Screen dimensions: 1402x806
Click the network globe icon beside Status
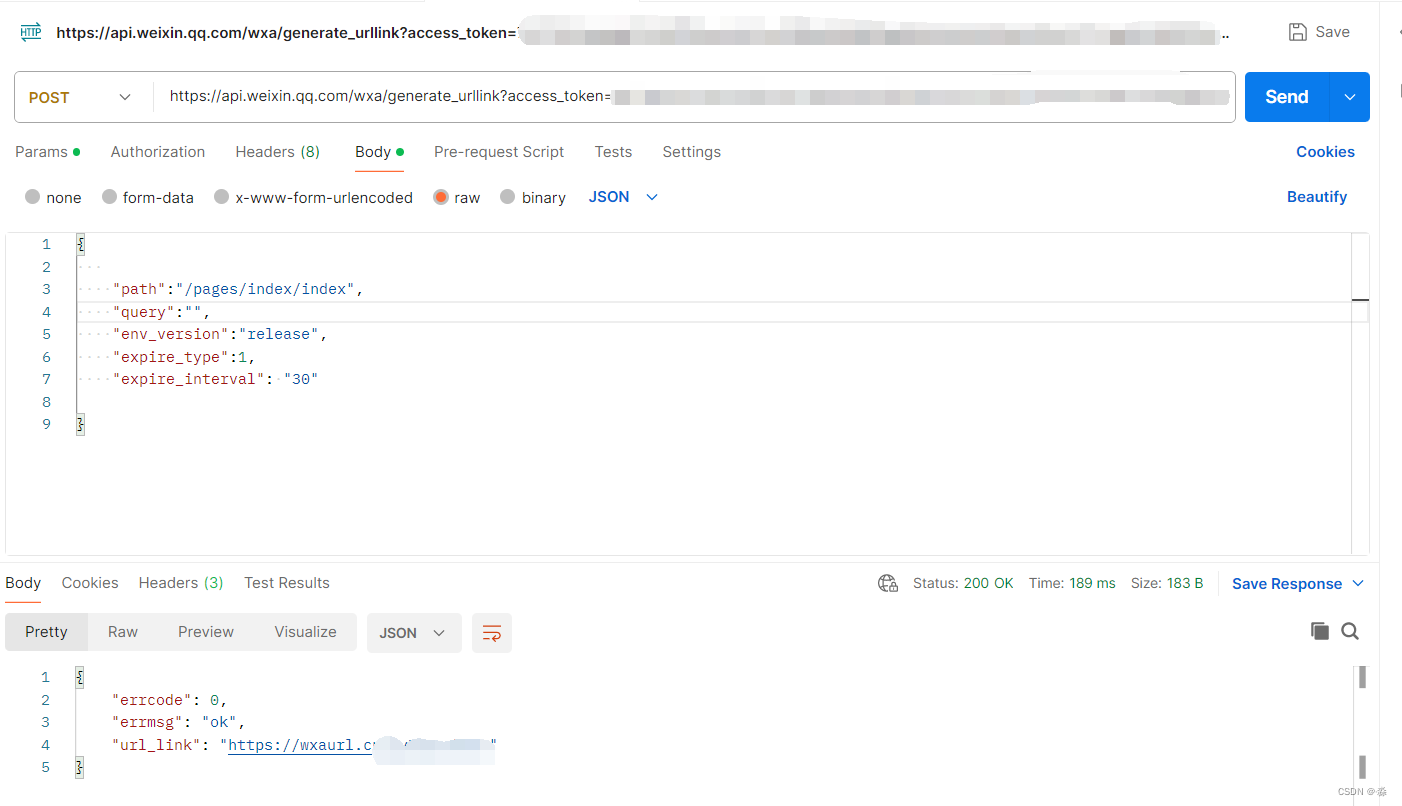[887, 583]
